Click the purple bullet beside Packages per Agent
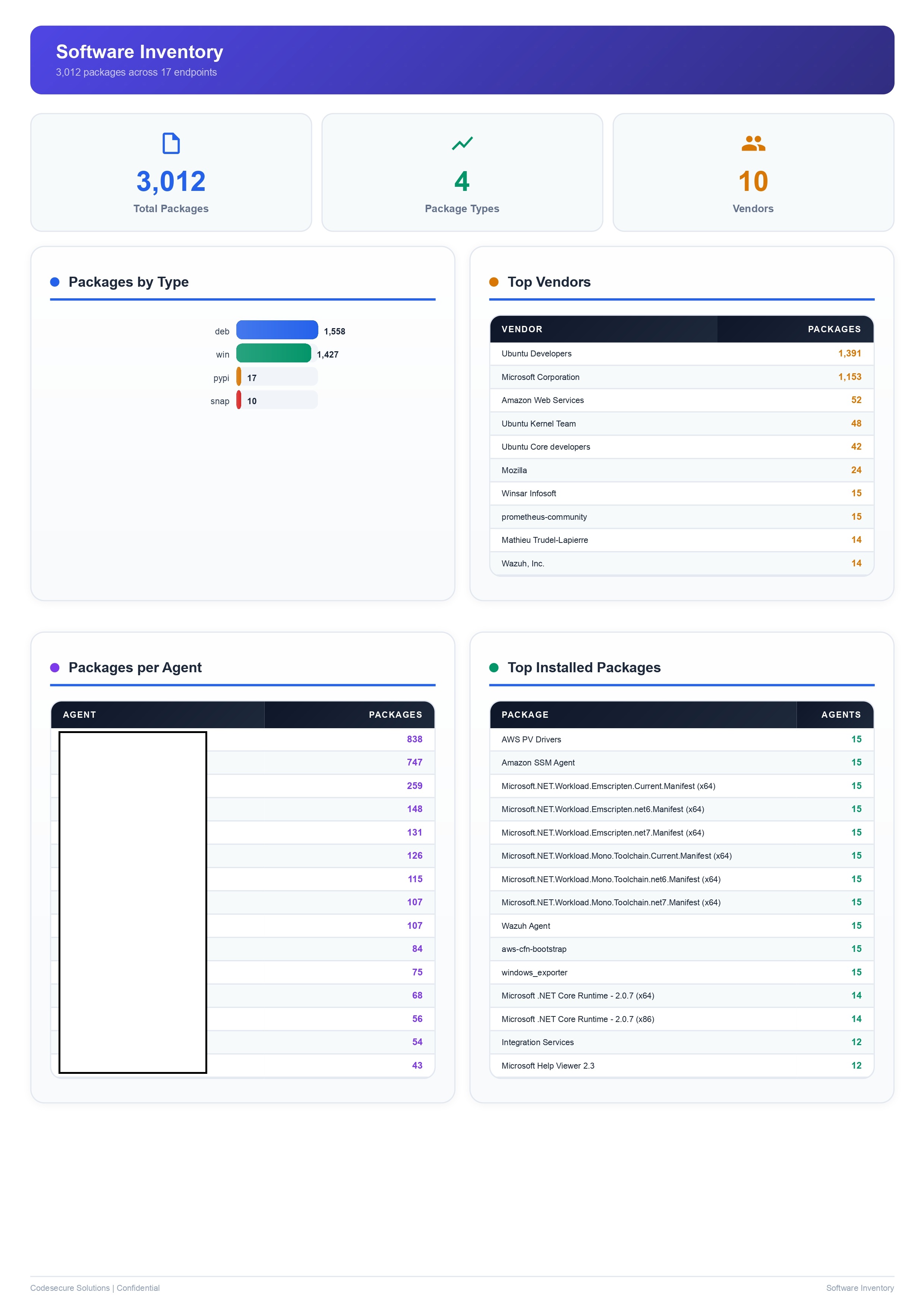Image resolution: width=924 pixels, height=1308 pixels. [55, 667]
